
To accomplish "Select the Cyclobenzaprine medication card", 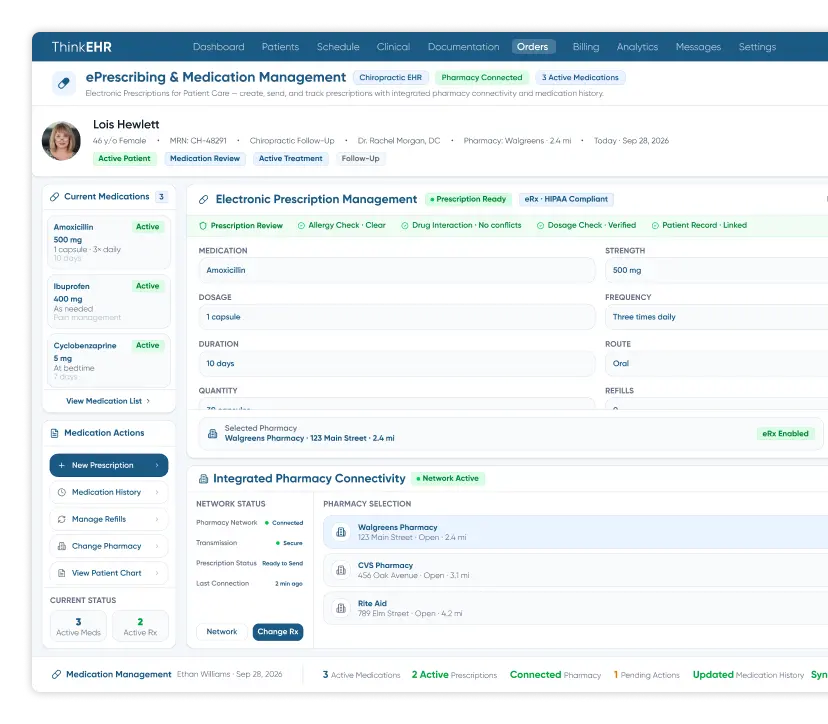I will tap(109, 361).
